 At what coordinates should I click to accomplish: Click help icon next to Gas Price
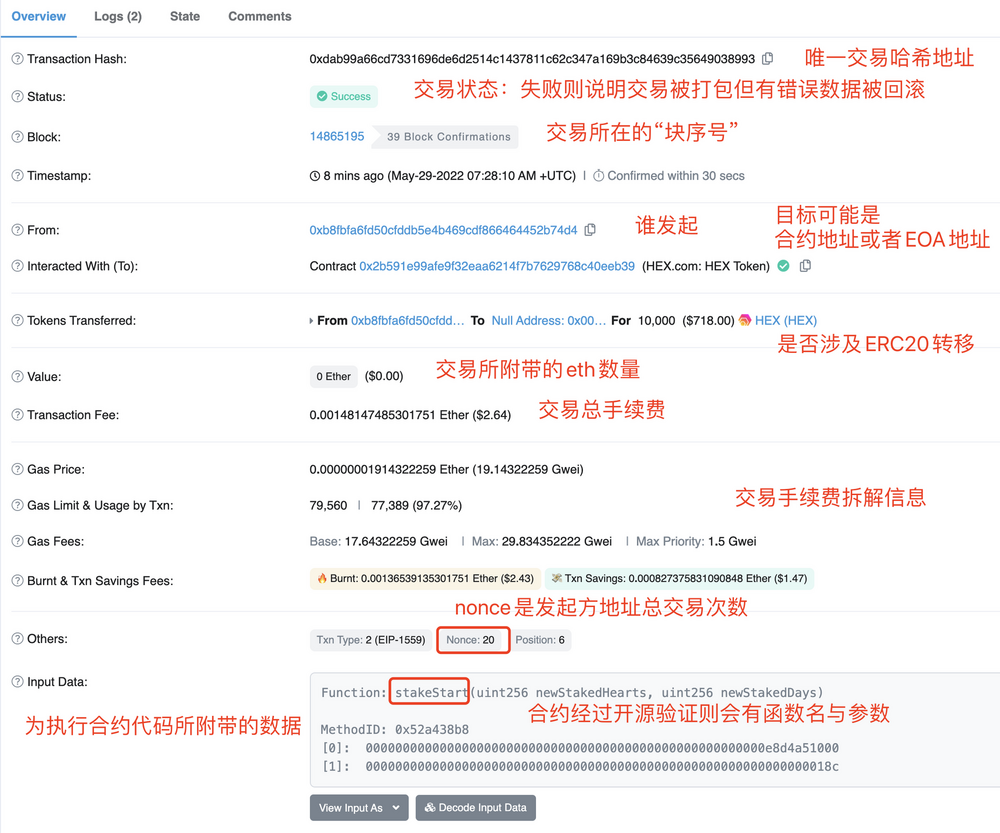coord(17,469)
